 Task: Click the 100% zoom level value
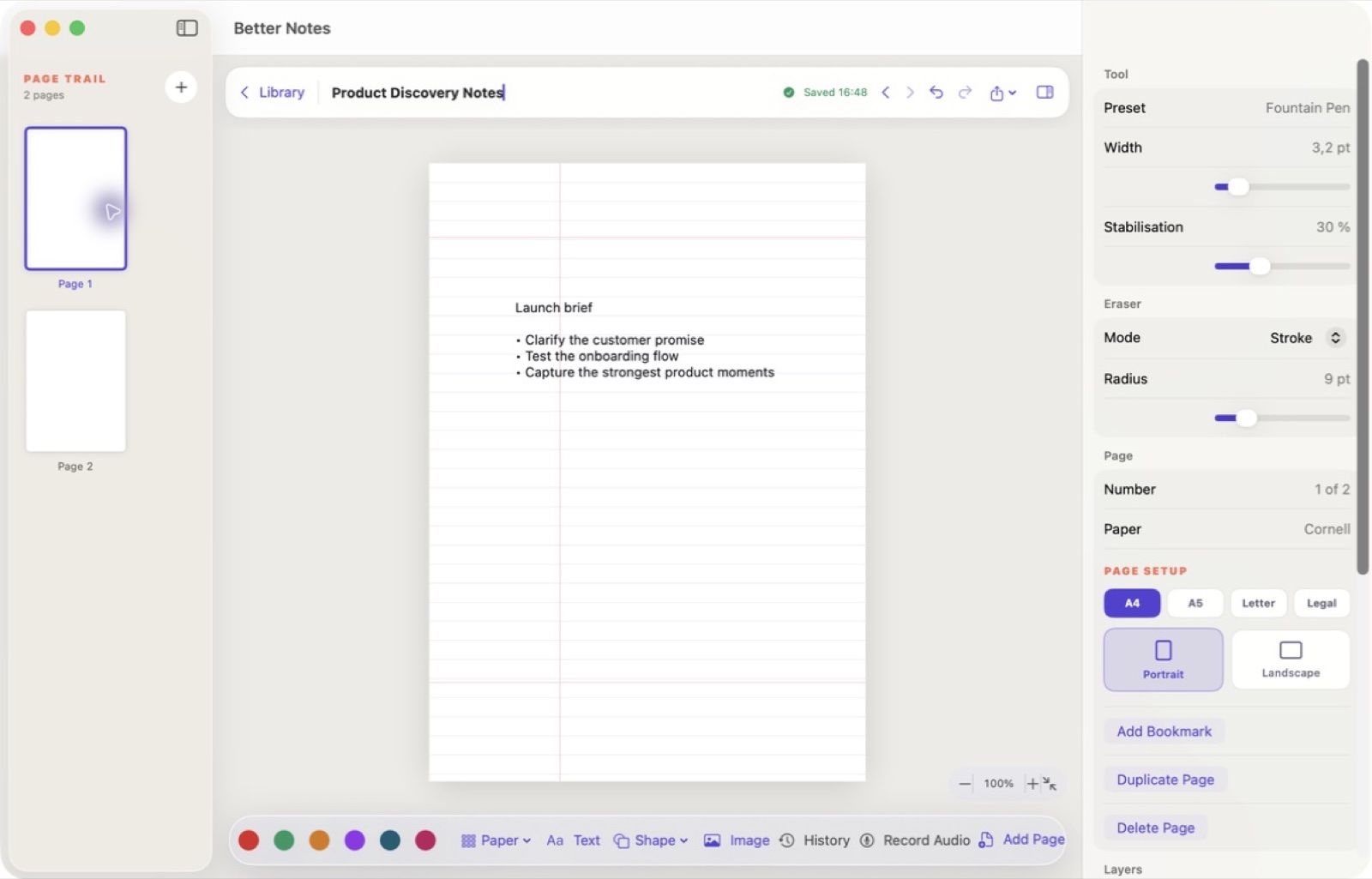click(998, 784)
